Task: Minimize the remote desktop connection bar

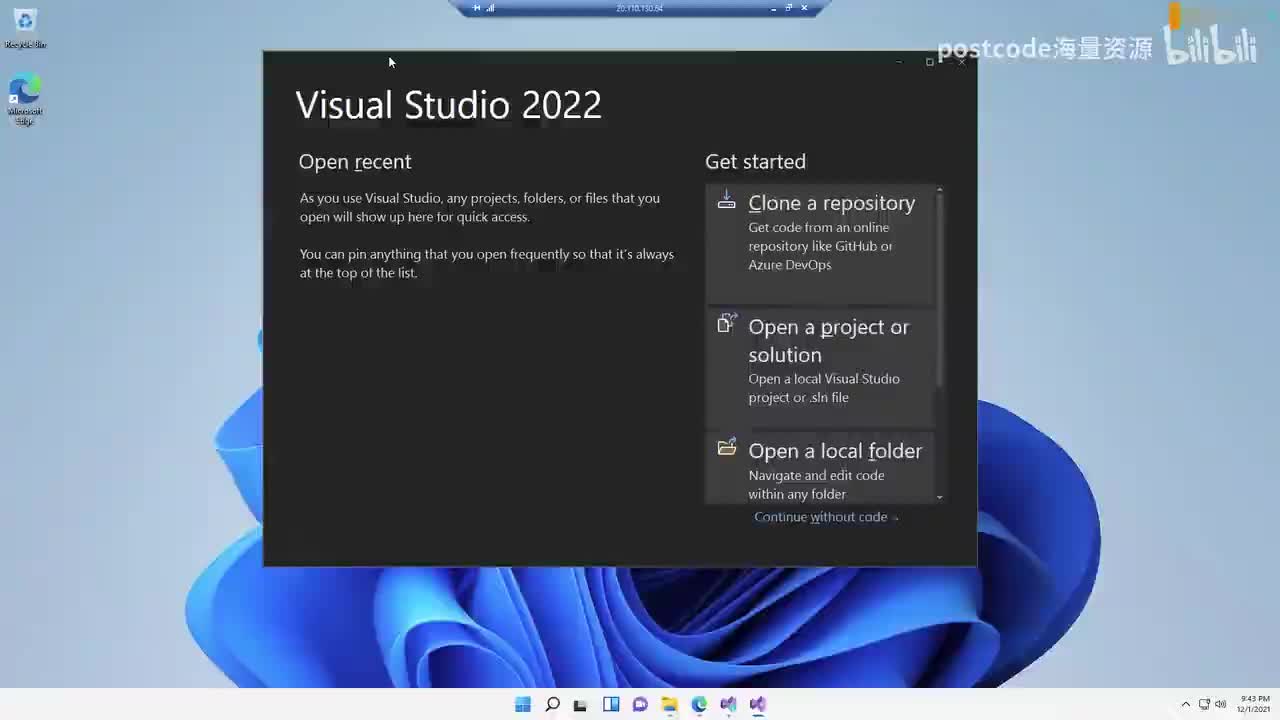Action: click(x=773, y=8)
